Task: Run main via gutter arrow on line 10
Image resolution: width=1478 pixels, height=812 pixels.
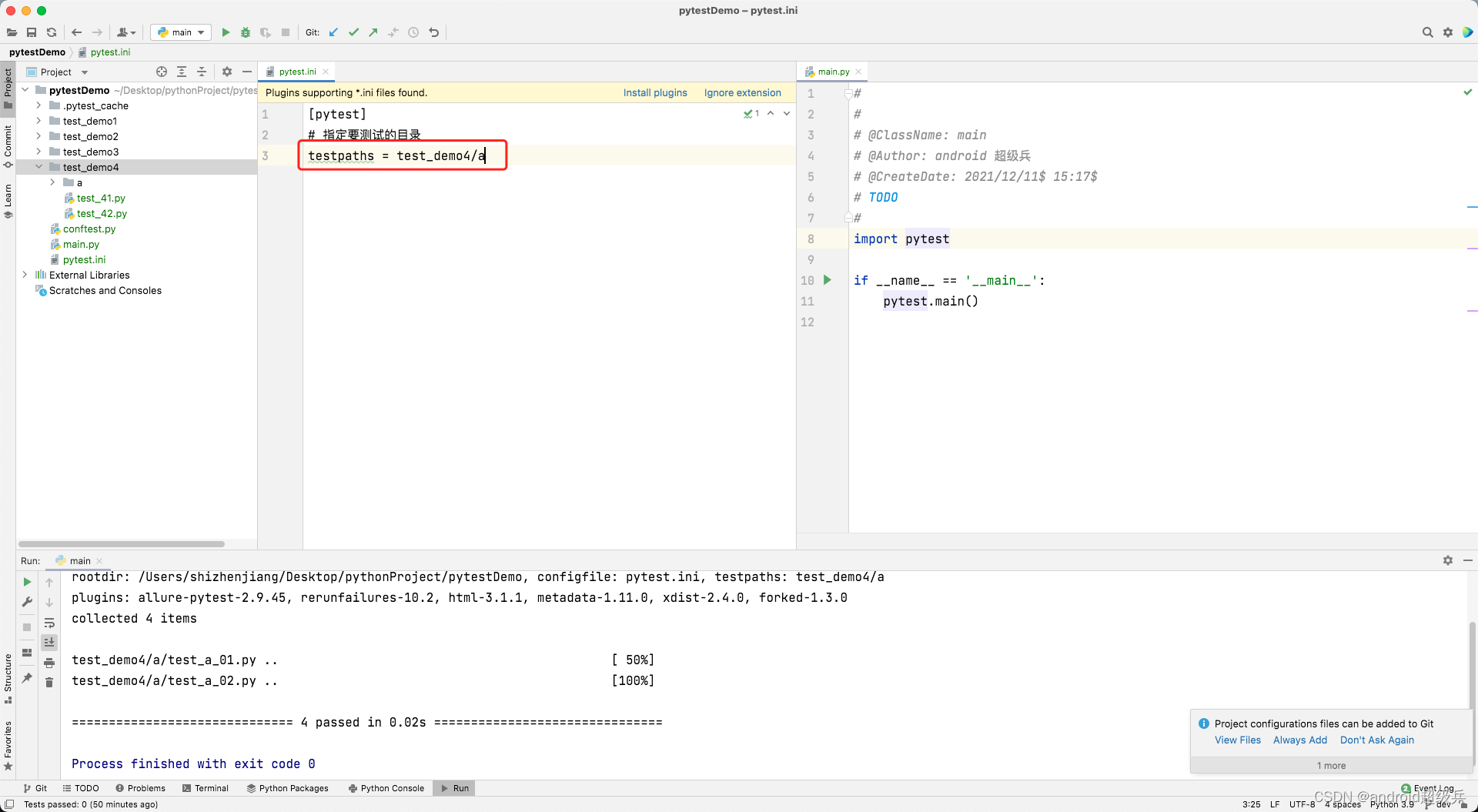Action: [828, 280]
